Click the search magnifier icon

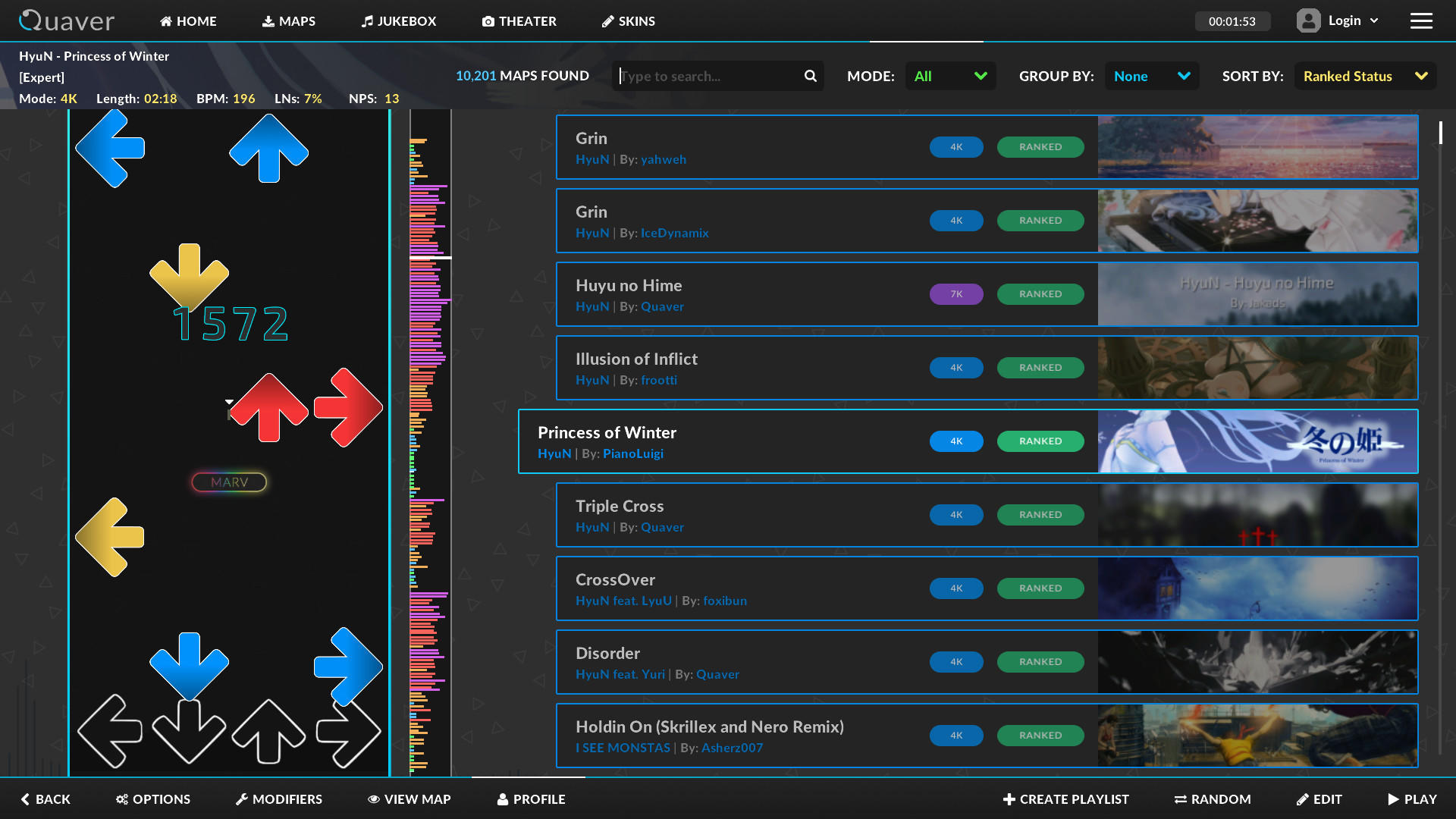tap(808, 76)
